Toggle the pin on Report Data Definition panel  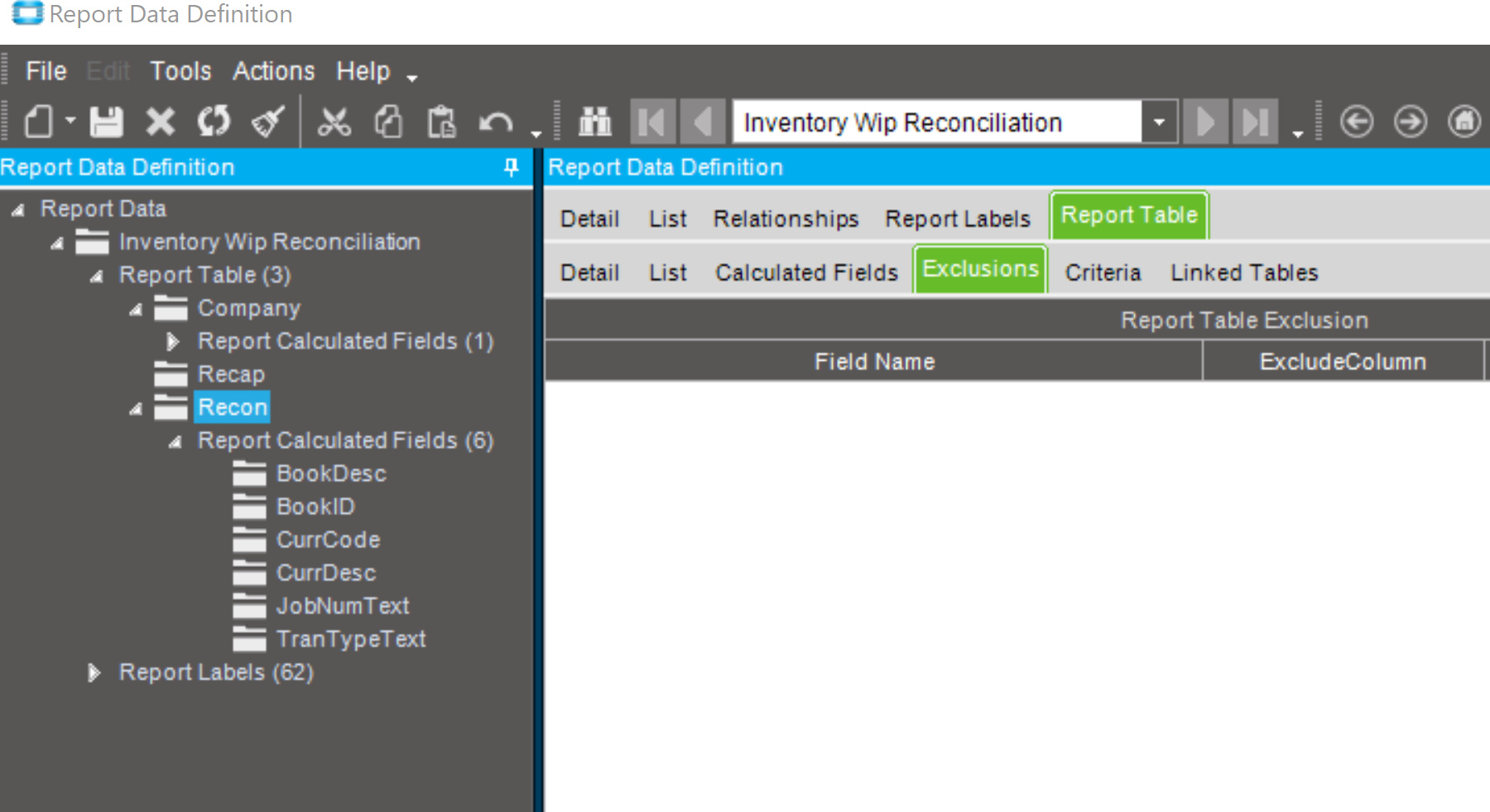coord(512,167)
